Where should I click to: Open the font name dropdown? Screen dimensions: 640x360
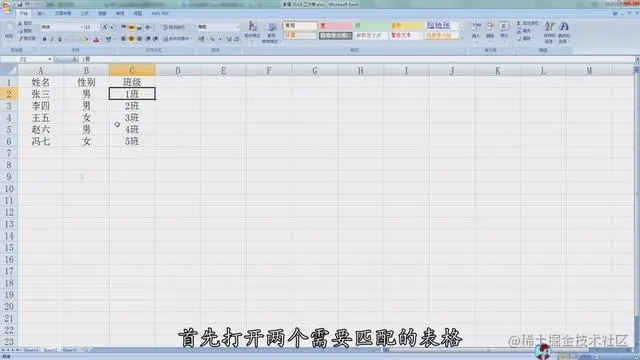tap(81, 27)
